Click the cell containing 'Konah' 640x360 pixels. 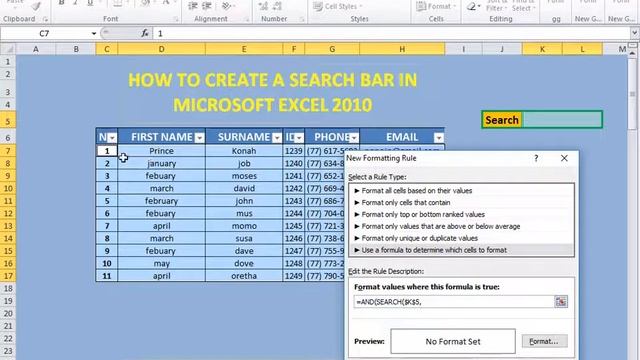point(244,151)
